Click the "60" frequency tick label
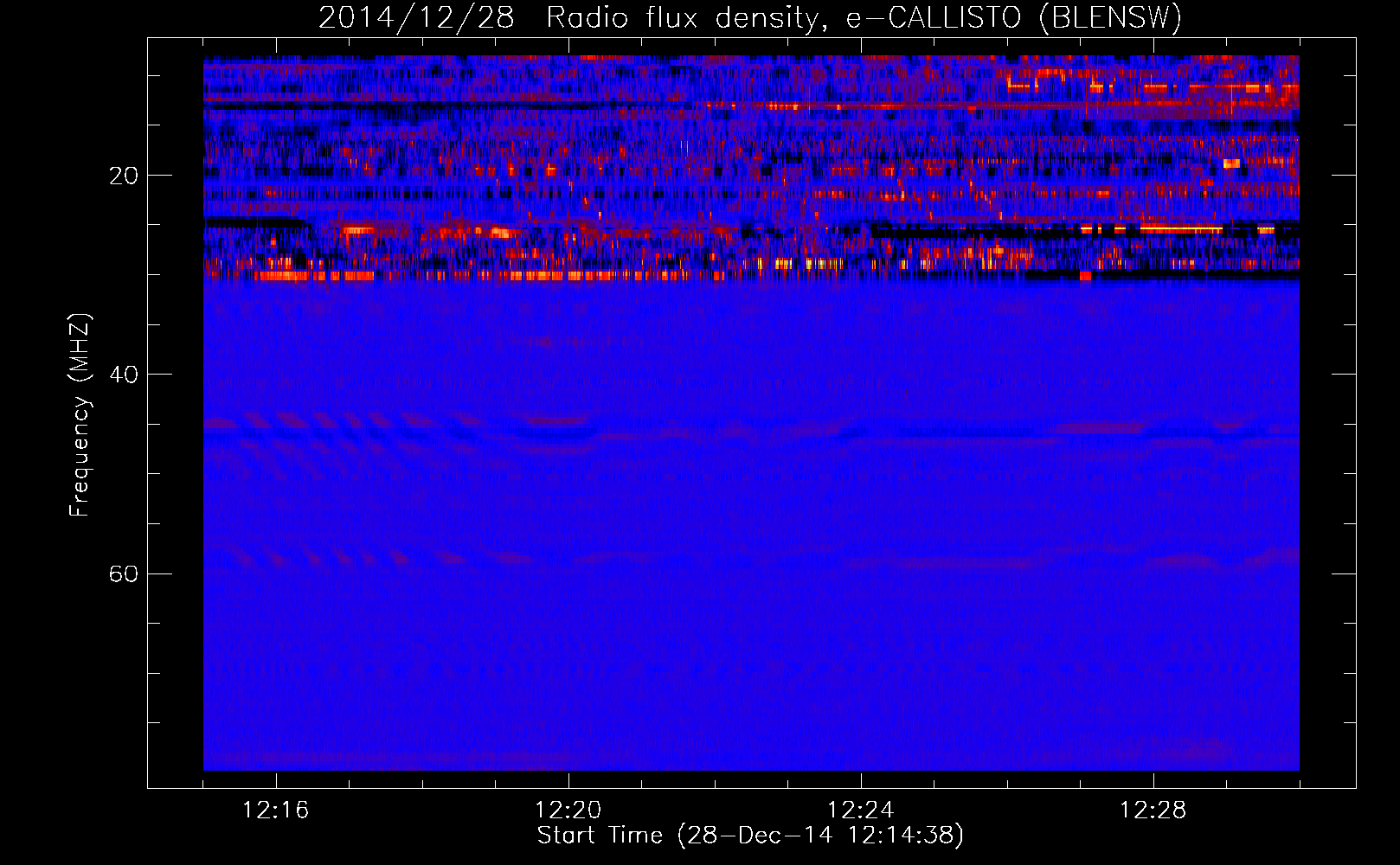 (124, 574)
